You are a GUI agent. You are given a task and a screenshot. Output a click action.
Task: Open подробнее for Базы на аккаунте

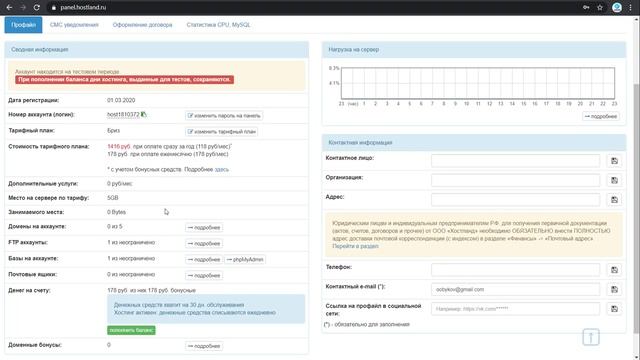[204, 260]
